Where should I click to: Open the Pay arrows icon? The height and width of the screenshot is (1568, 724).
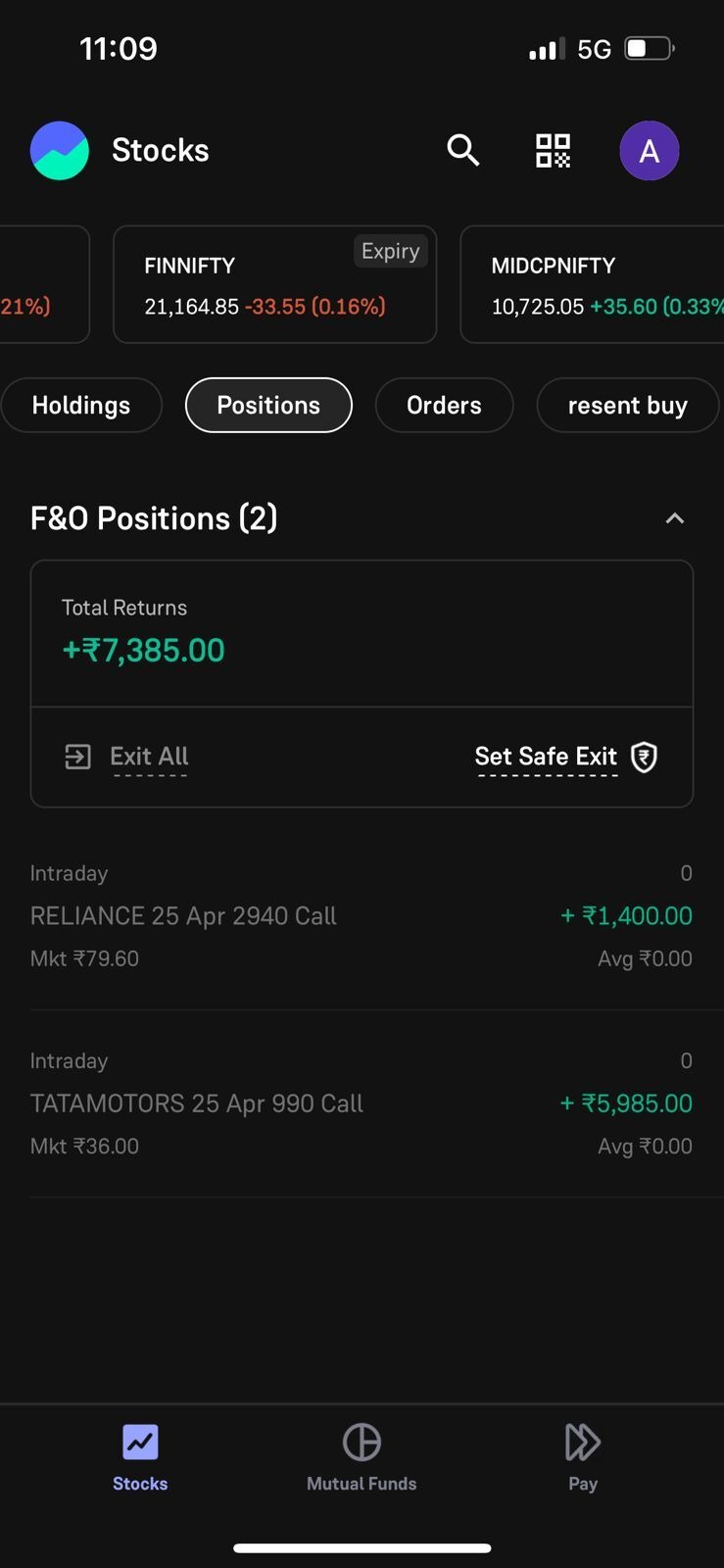(582, 1442)
